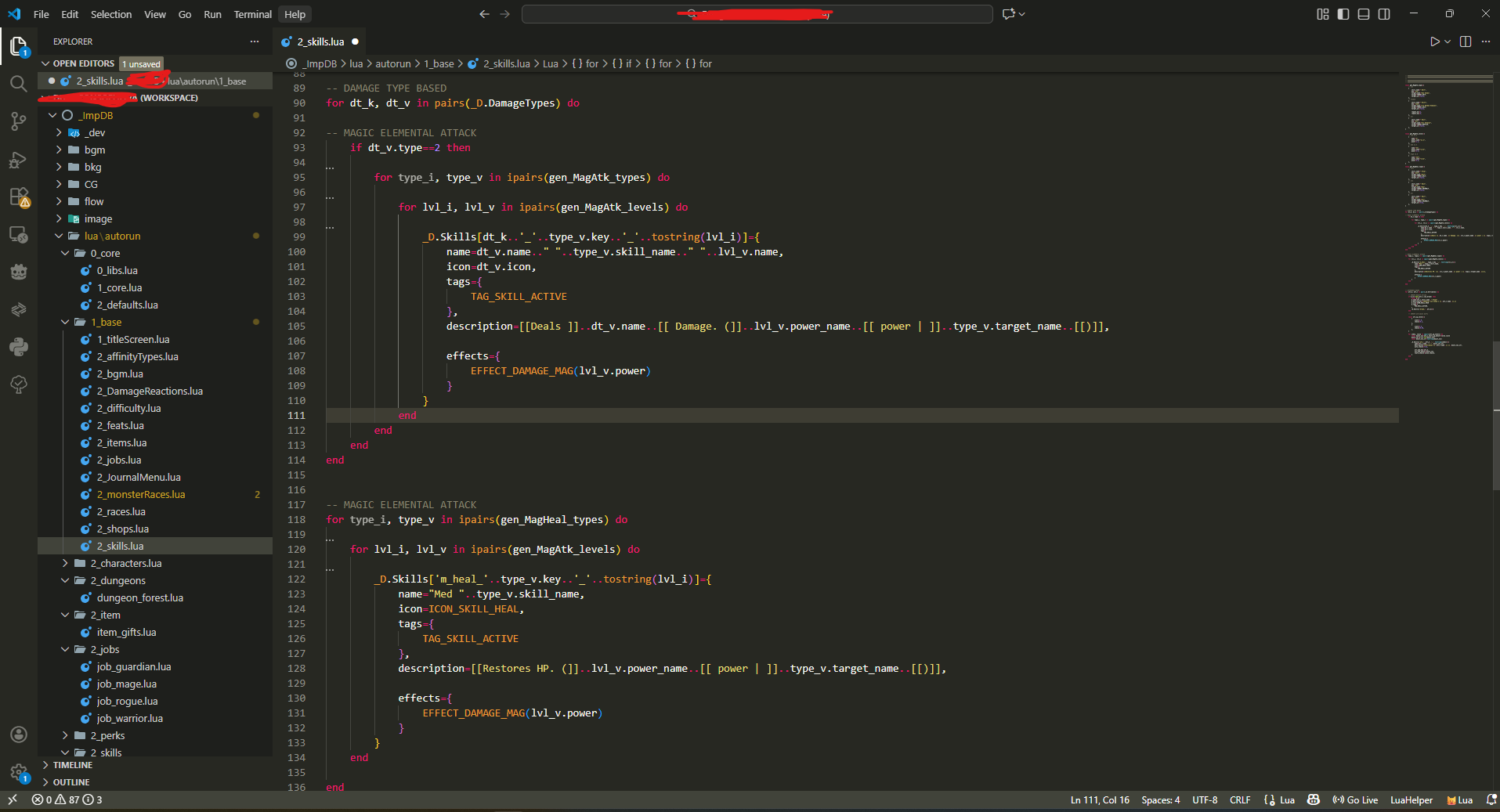Select the 2_skills.lua editor tab
Screen dimensions: 1500x812
point(320,42)
